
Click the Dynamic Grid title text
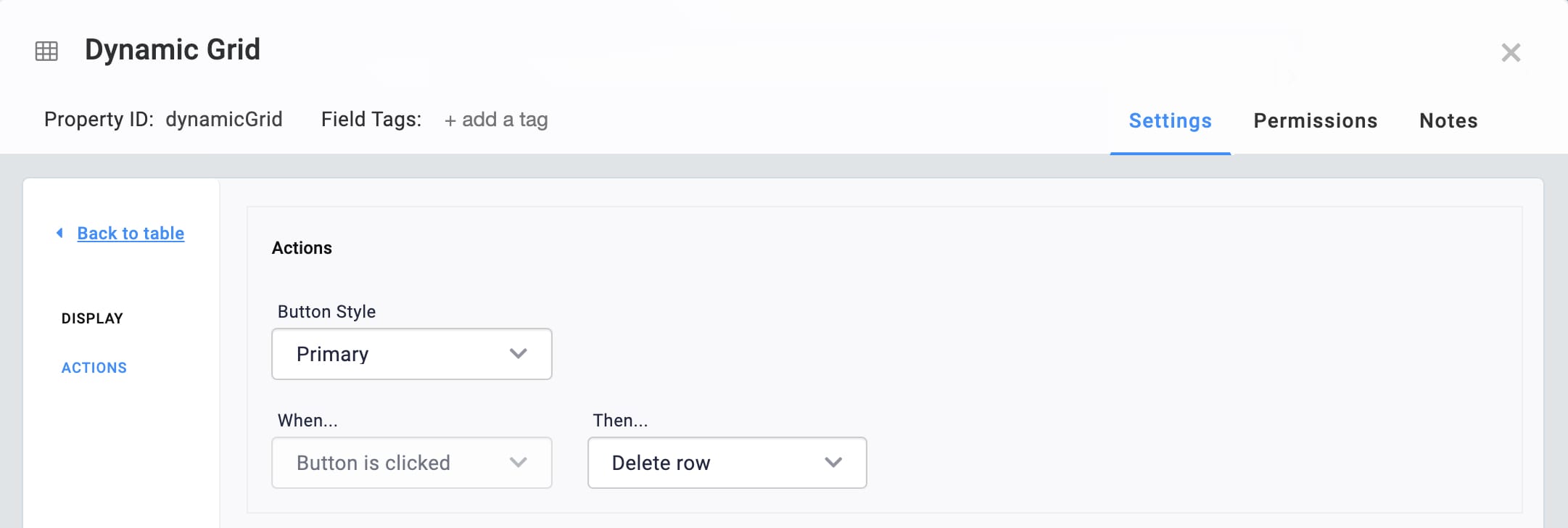173,49
